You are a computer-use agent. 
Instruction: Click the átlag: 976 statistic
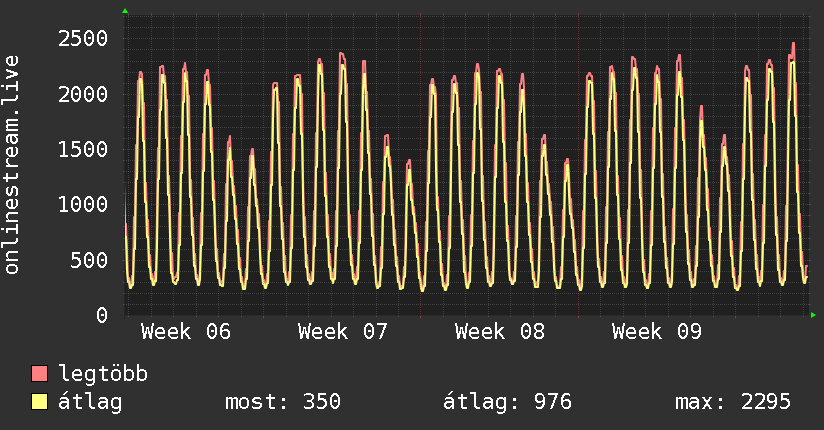coord(507,403)
